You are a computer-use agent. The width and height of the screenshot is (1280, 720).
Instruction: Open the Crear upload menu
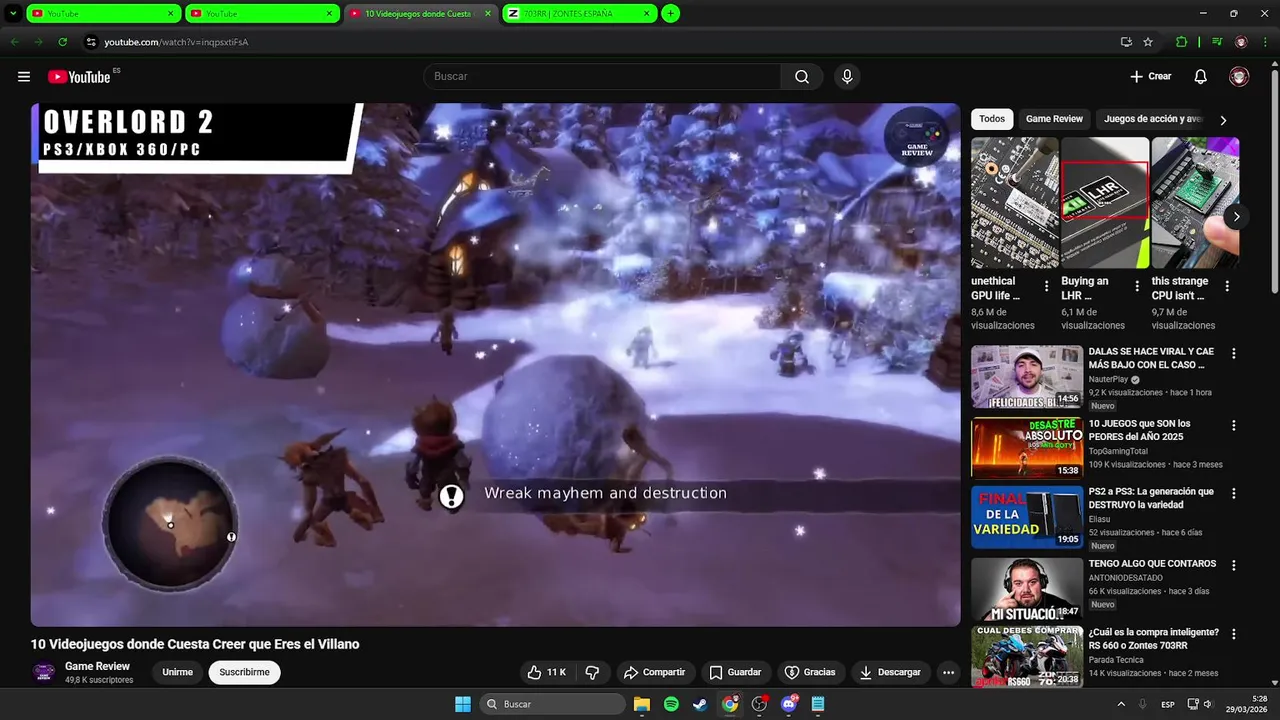point(1151,77)
